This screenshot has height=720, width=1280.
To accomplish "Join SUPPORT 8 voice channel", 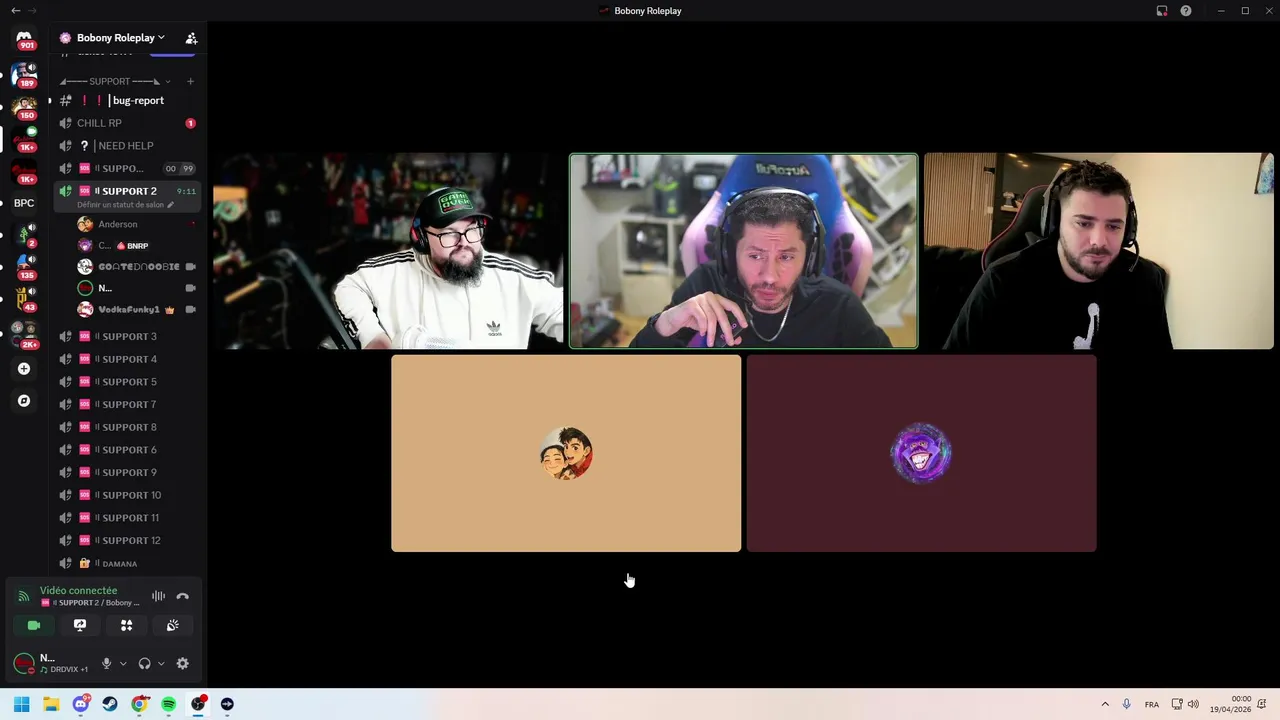I will coord(127,427).
